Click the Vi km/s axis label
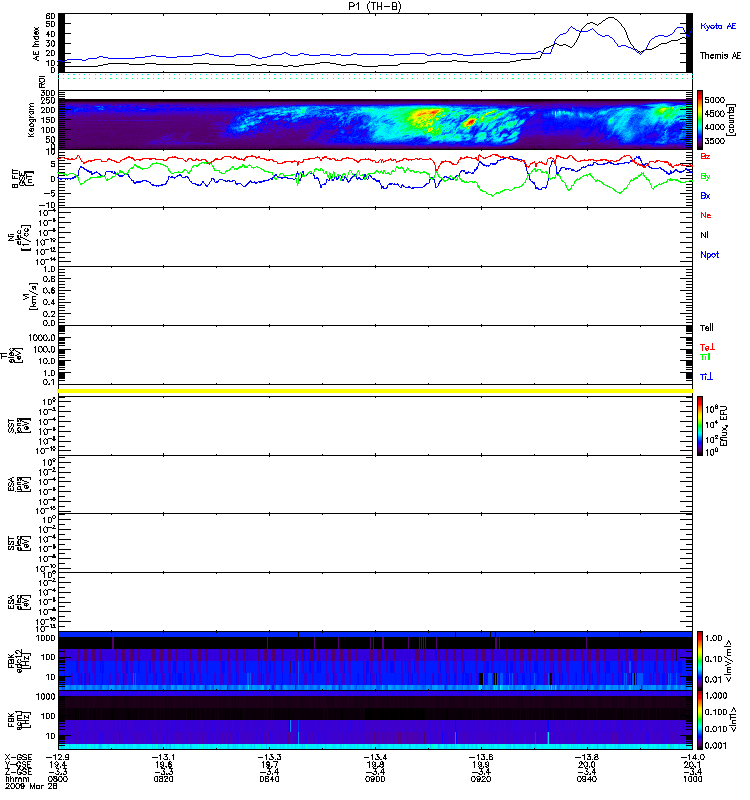 pyautogui.click(x=33, y=296)
